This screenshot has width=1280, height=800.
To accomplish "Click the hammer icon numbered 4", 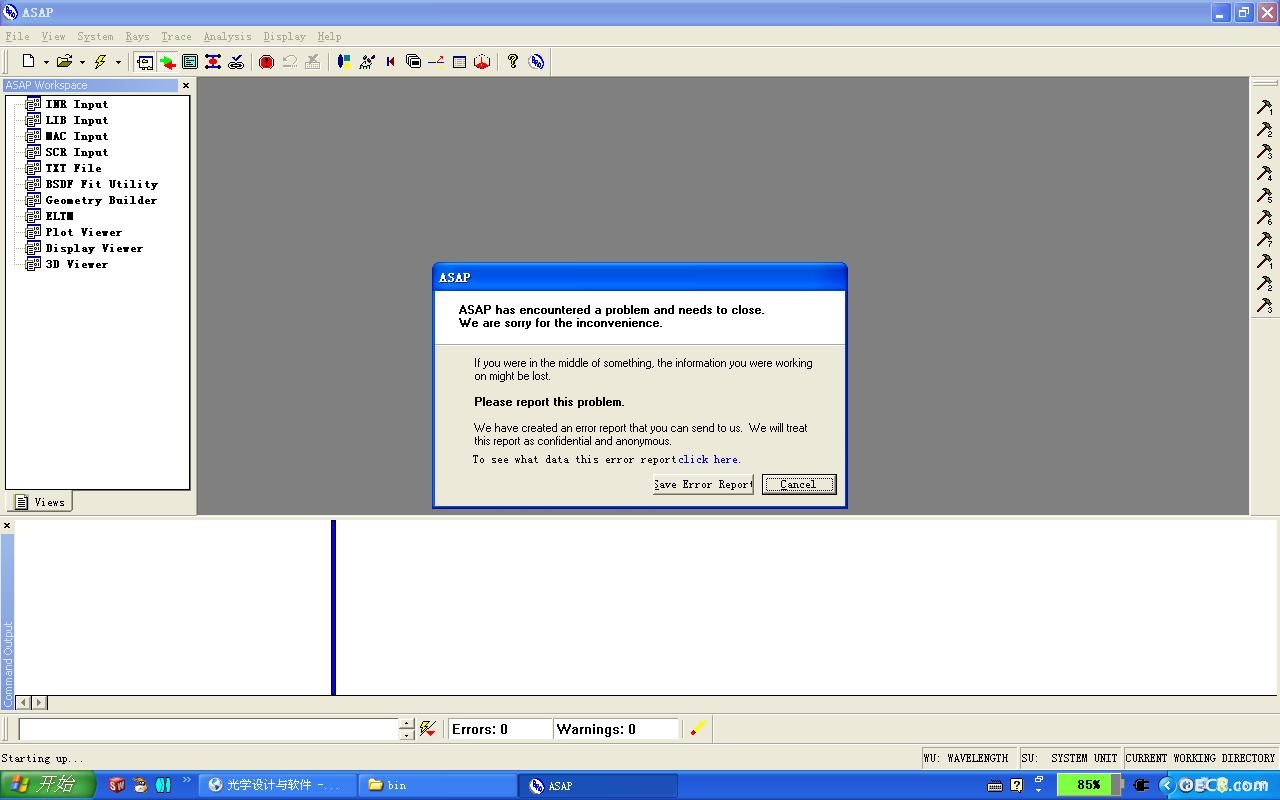I will click(x=1265, y=174).
